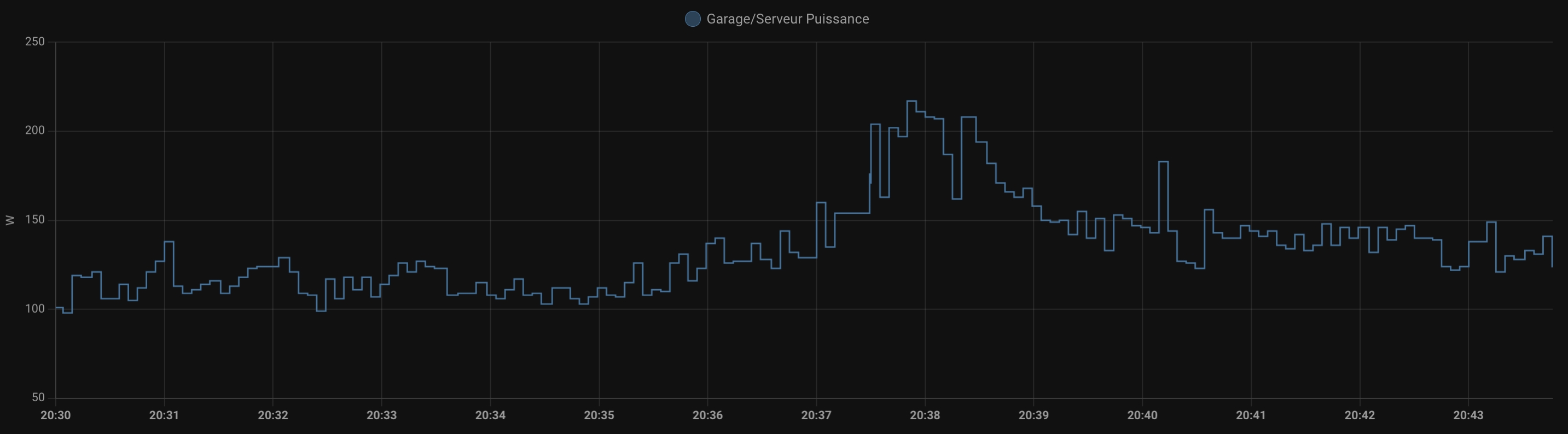The image size is (1568, 434).
Task: Click the W unit label on the y-axis
Action: click(x=10, y=220)
